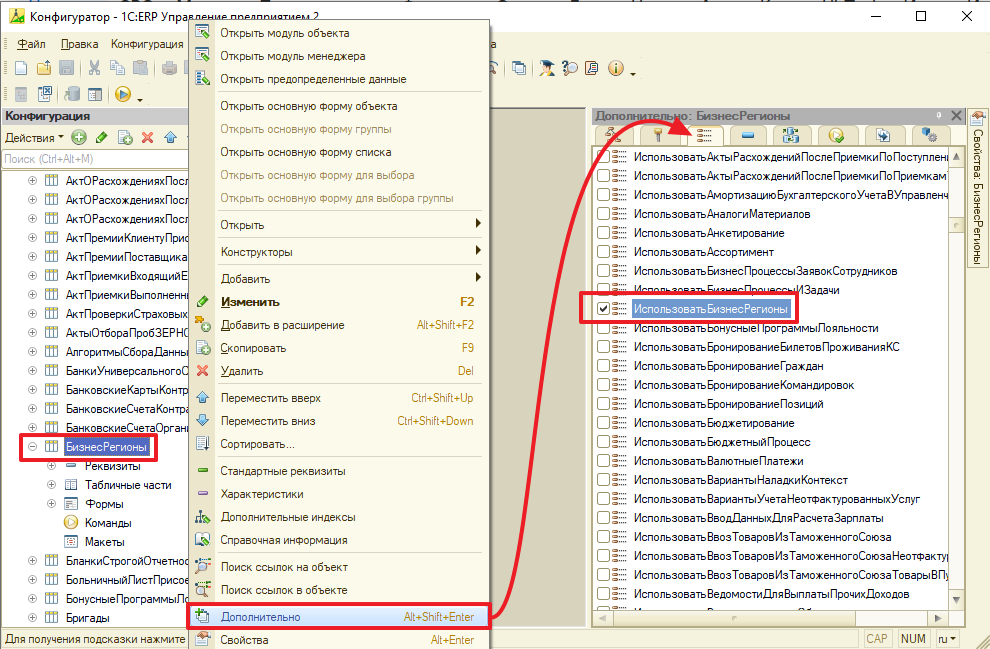Click the green pencil Edit icon
The image size is (990, 649).
point(101,137)
